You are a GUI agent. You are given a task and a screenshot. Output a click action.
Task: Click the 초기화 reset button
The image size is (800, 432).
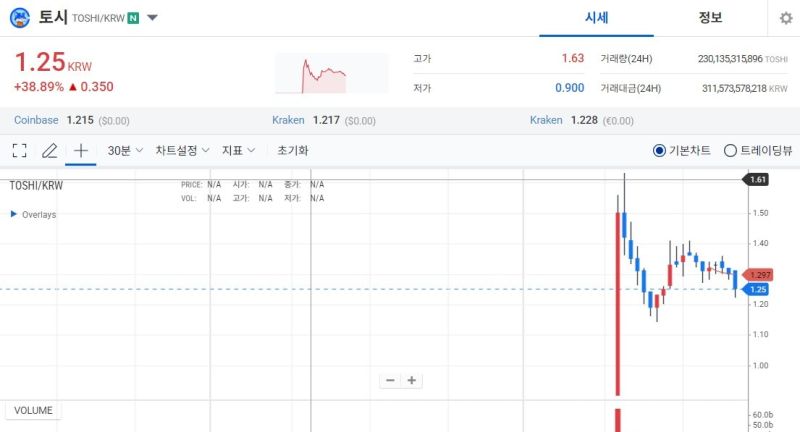[293, 150]
